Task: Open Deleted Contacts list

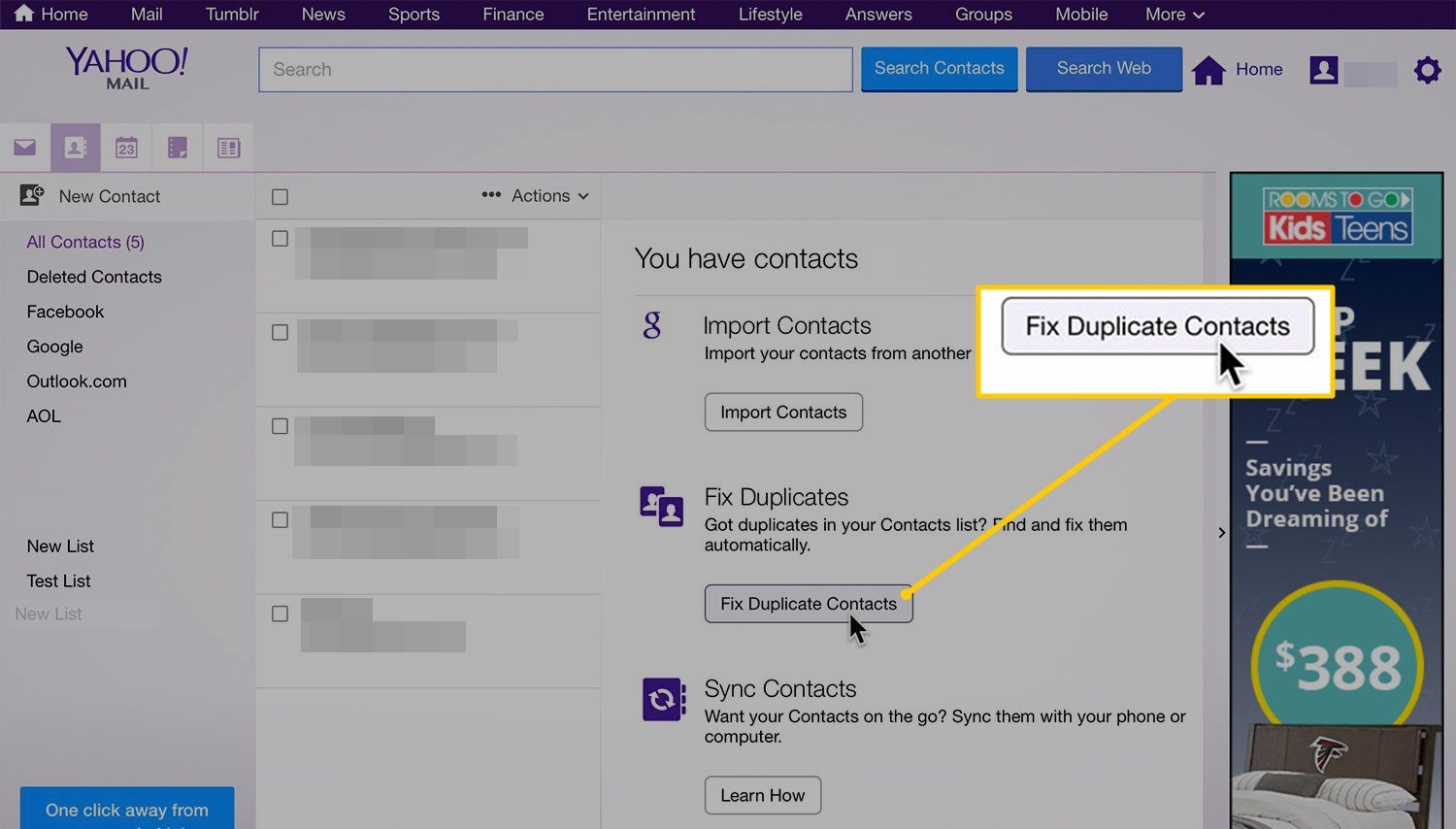Action: 94,277
